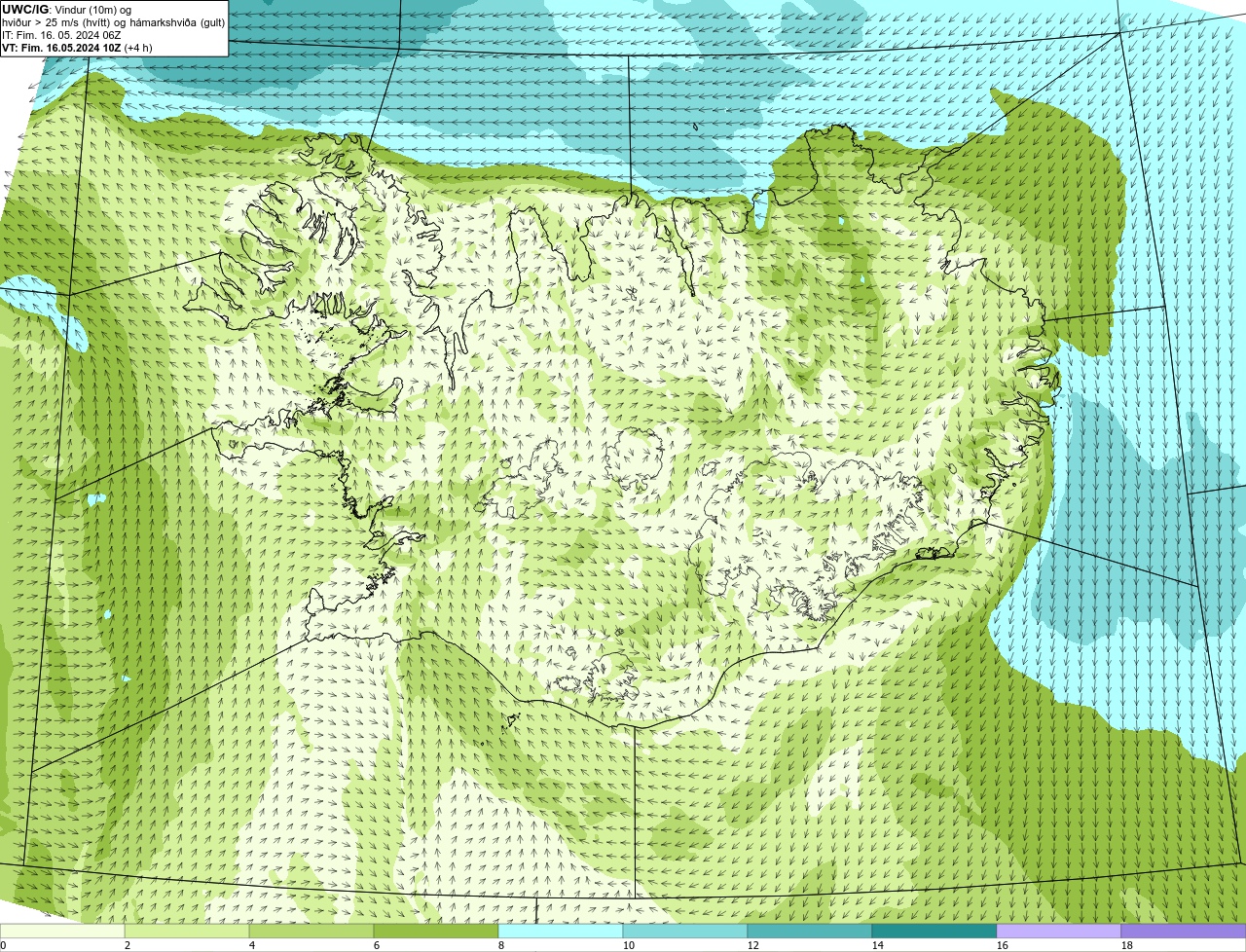Click the "UWC/IG: Vindur (10m) og" title line

tap(66, 10)
